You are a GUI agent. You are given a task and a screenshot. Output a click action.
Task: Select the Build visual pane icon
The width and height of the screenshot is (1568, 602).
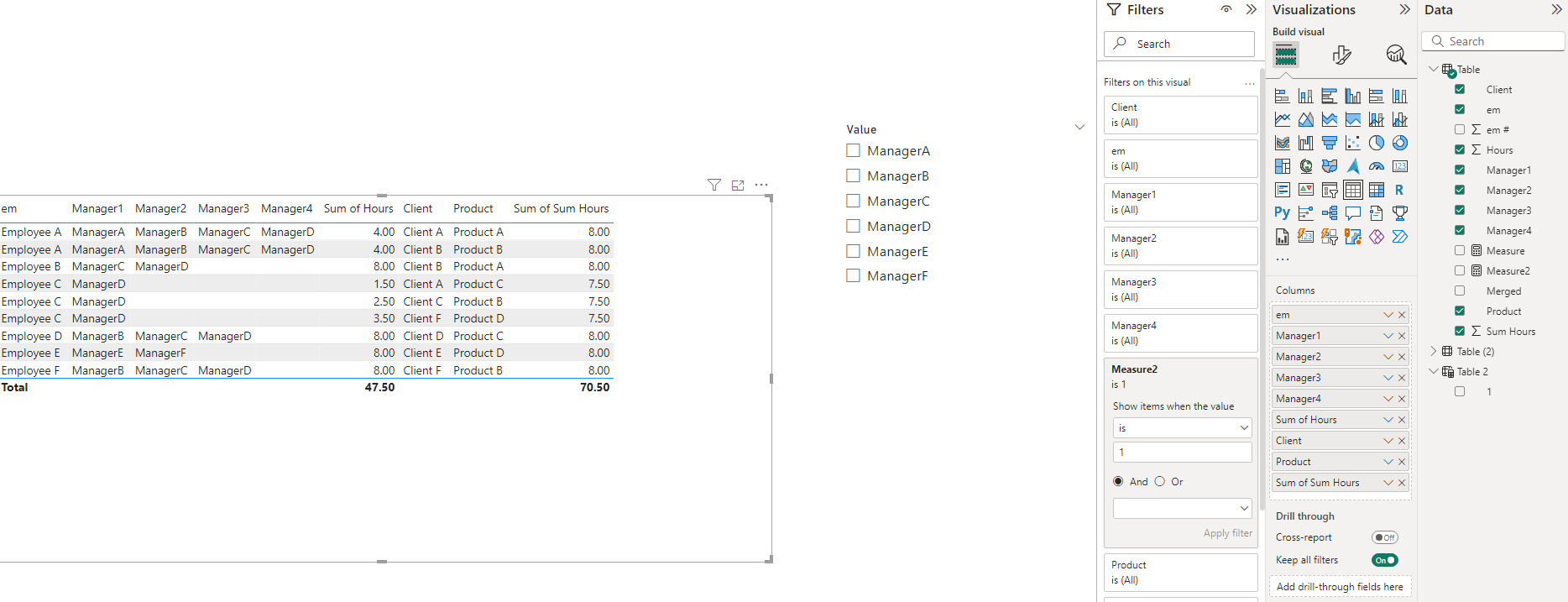[x=1285, y=55]
